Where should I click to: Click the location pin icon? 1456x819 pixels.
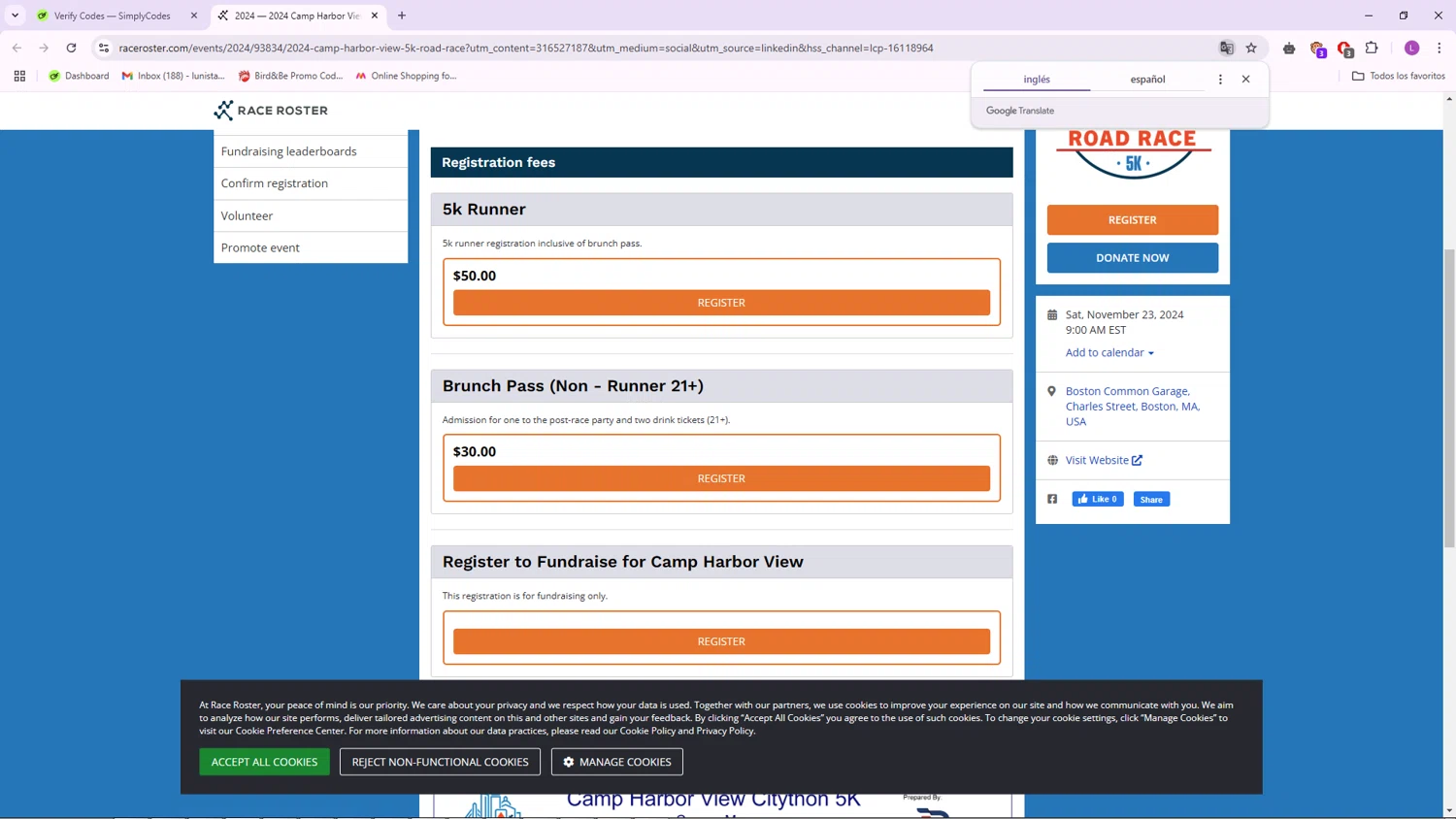coord(1052,391)
